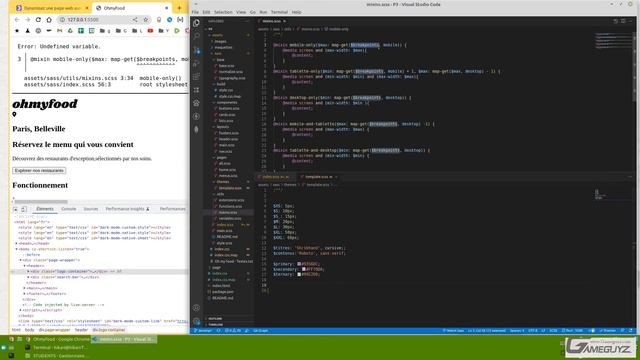Screen dimensions: 640x360
Task: Open the Selection menu in VS Code
Action: point(223,12)
